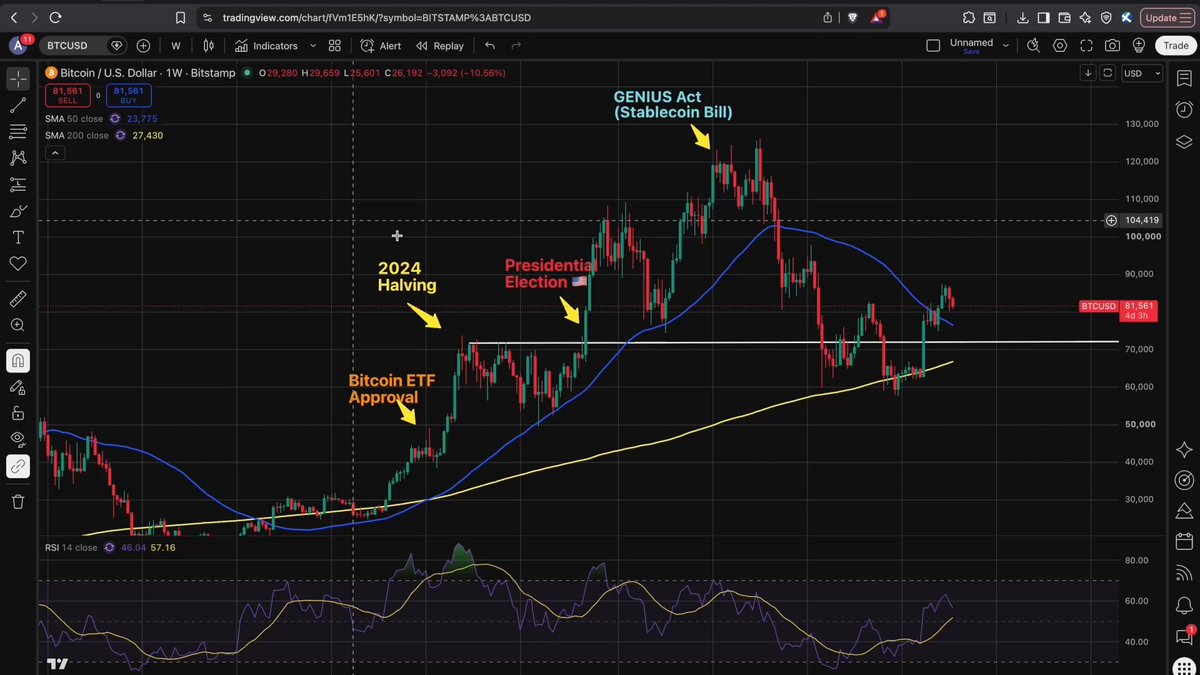Activate the zoom in tool
Viewport: 1200px width, 675px height.
pyautogui.click(x=18, y=325)
